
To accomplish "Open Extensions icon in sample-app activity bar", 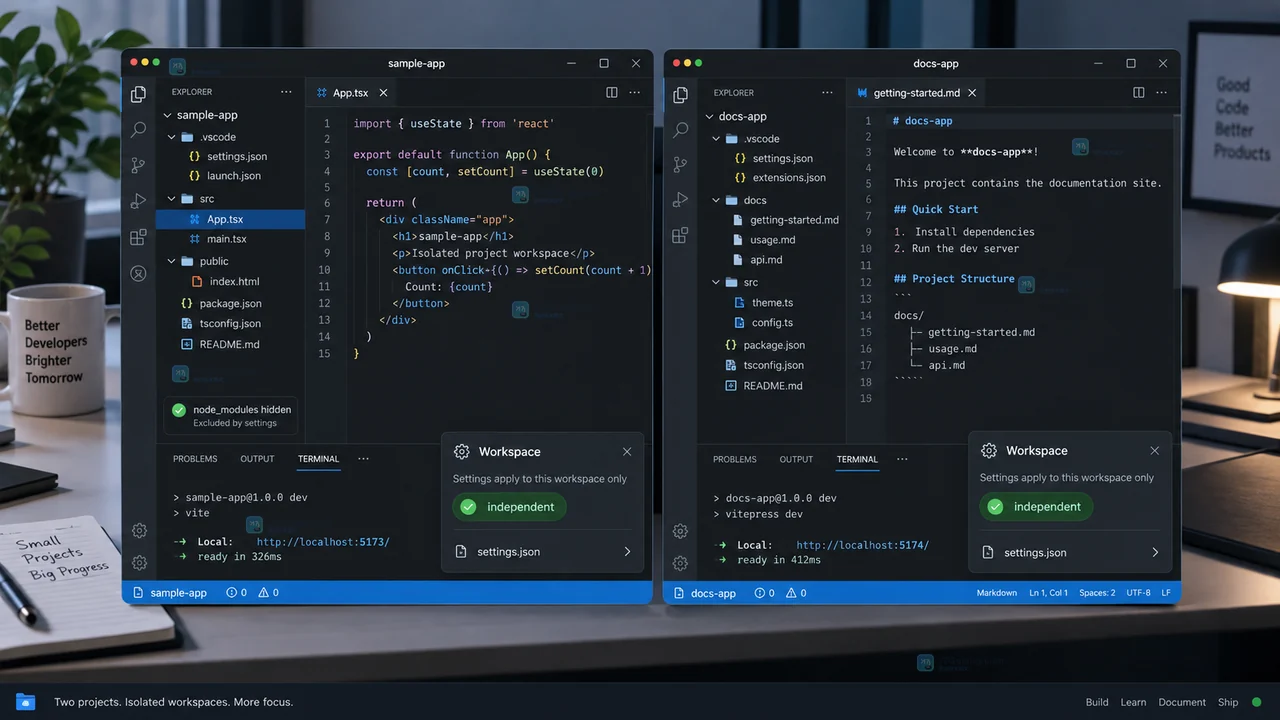I will coord(138,237).
